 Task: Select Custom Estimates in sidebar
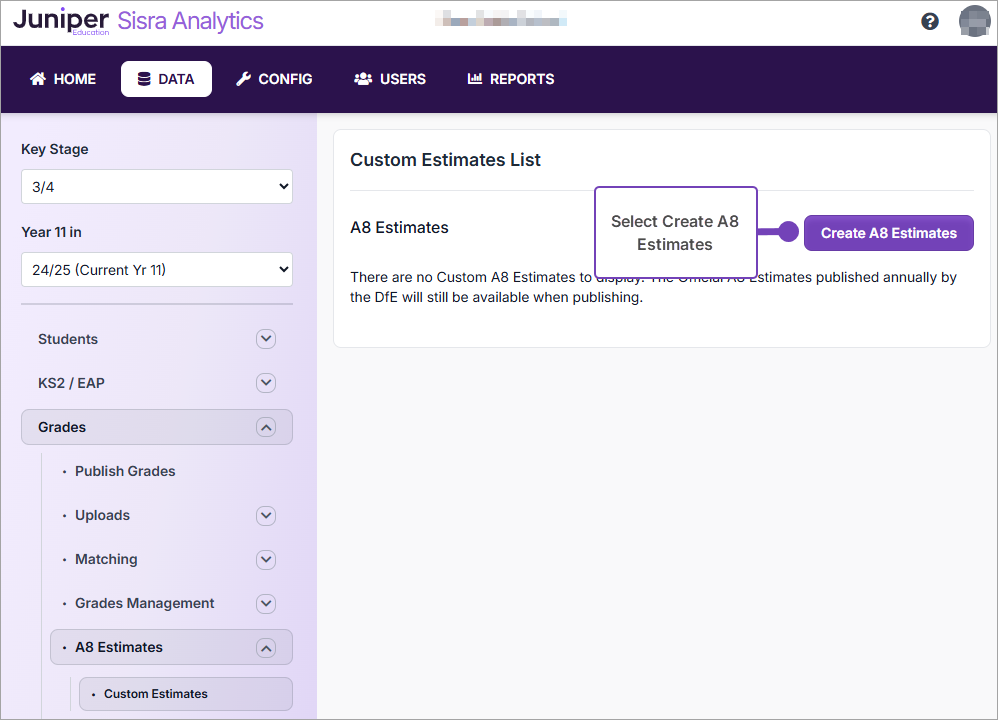[x=156, y=694]
